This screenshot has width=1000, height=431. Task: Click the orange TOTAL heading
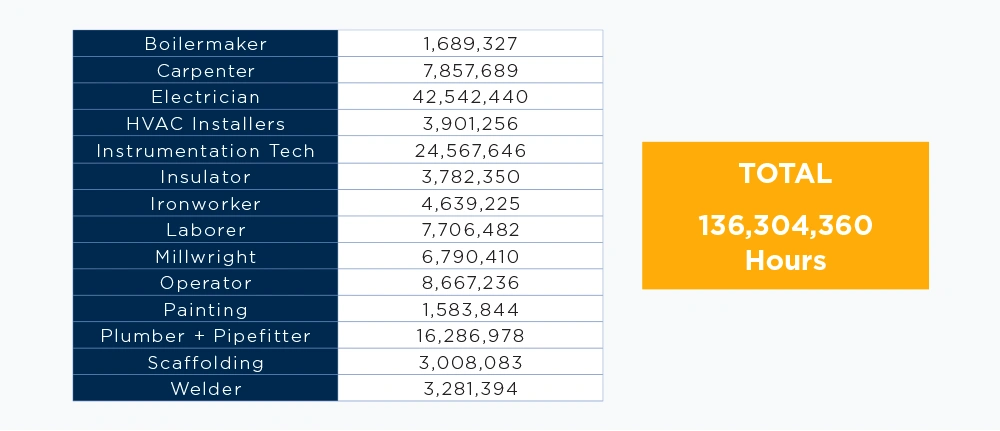tap(785, 173)
